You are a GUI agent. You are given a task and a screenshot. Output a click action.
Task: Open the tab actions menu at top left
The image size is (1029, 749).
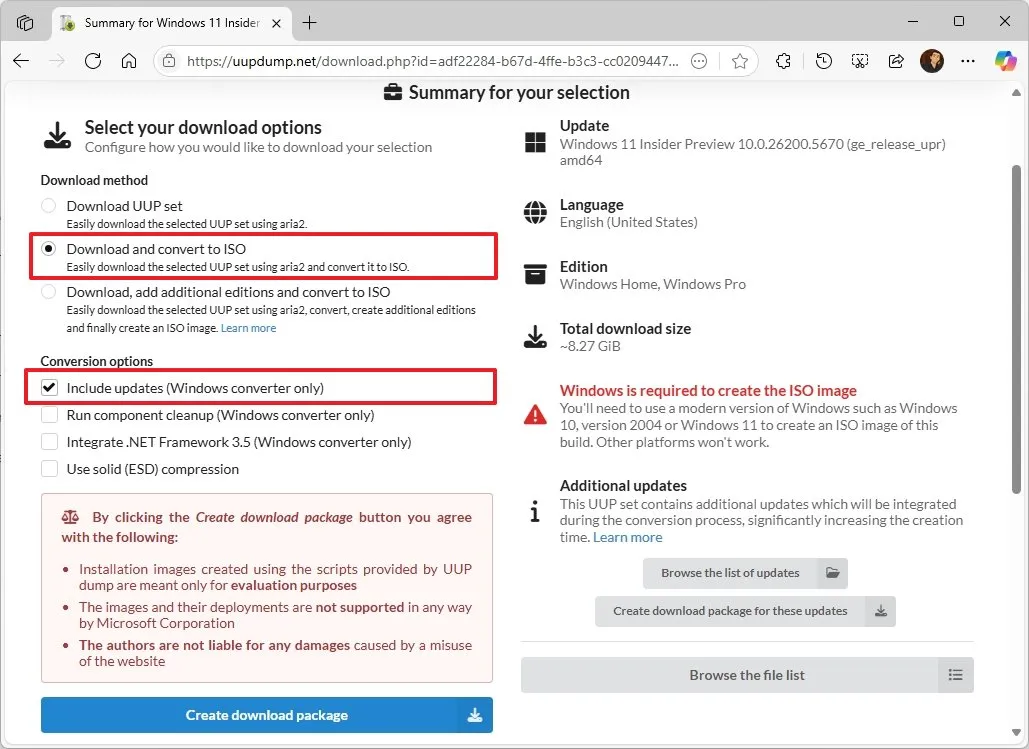pos(25,21)
